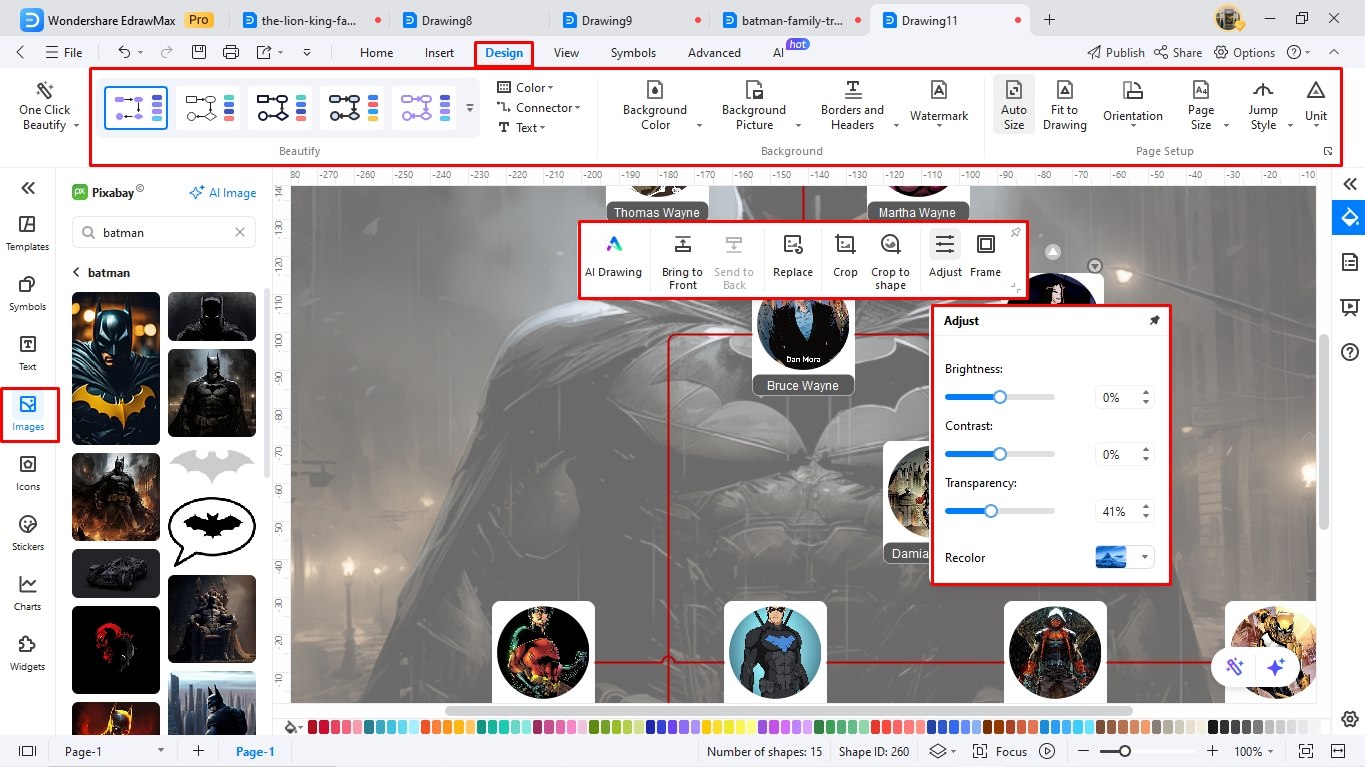Click the Replace image tool
The image size is (1365, 767).
[792, 257]
